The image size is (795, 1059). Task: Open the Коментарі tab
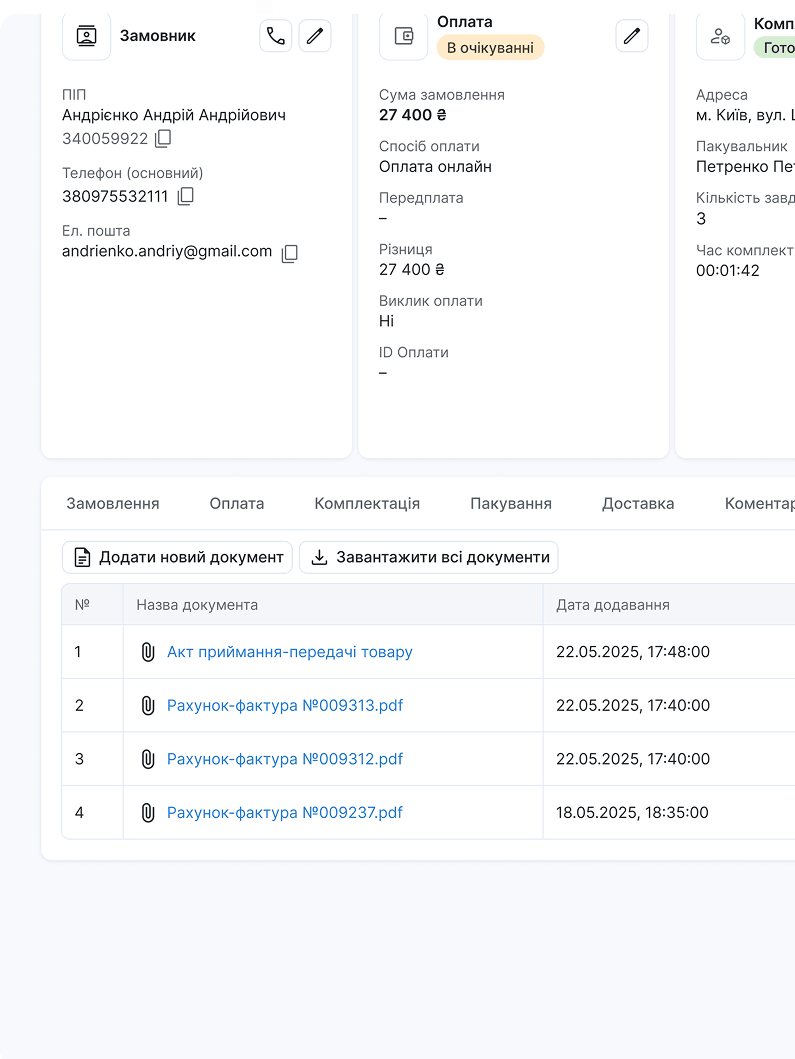[759, 503]
